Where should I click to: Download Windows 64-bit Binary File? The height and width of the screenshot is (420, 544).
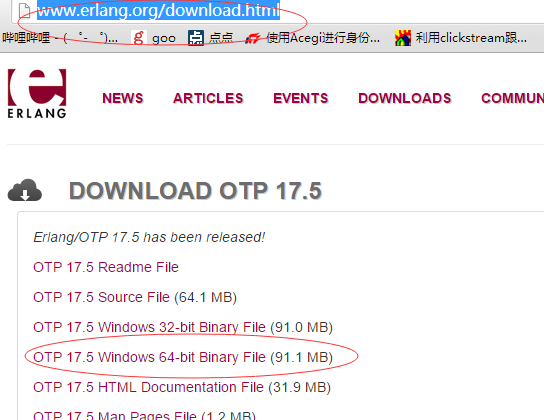[x=149, y=357]
